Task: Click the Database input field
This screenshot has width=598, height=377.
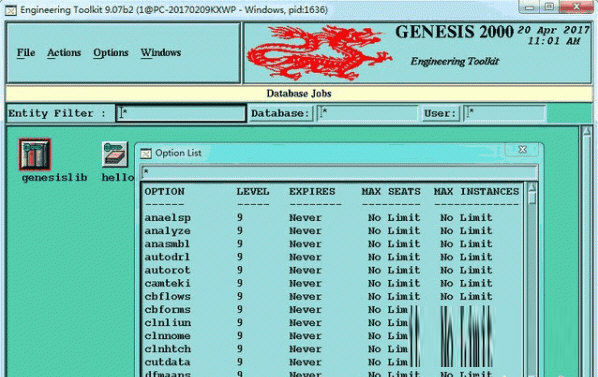Action: pyautogui.click(x=367, y=113)
